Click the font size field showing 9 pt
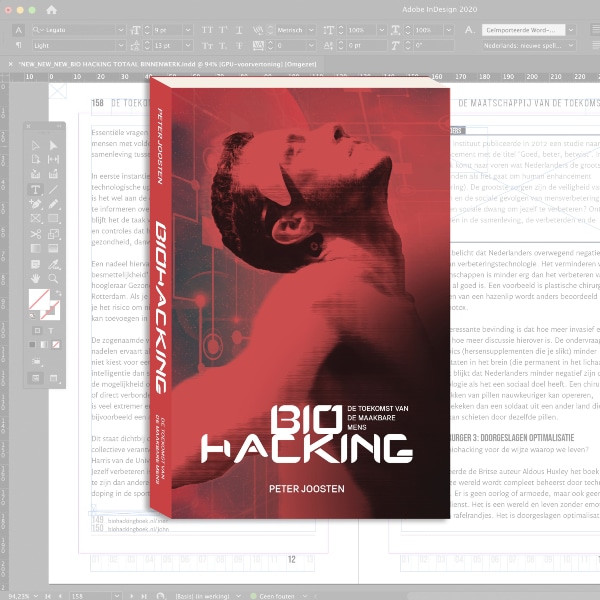Screen dimensions: 600x600 coord(165,30)
